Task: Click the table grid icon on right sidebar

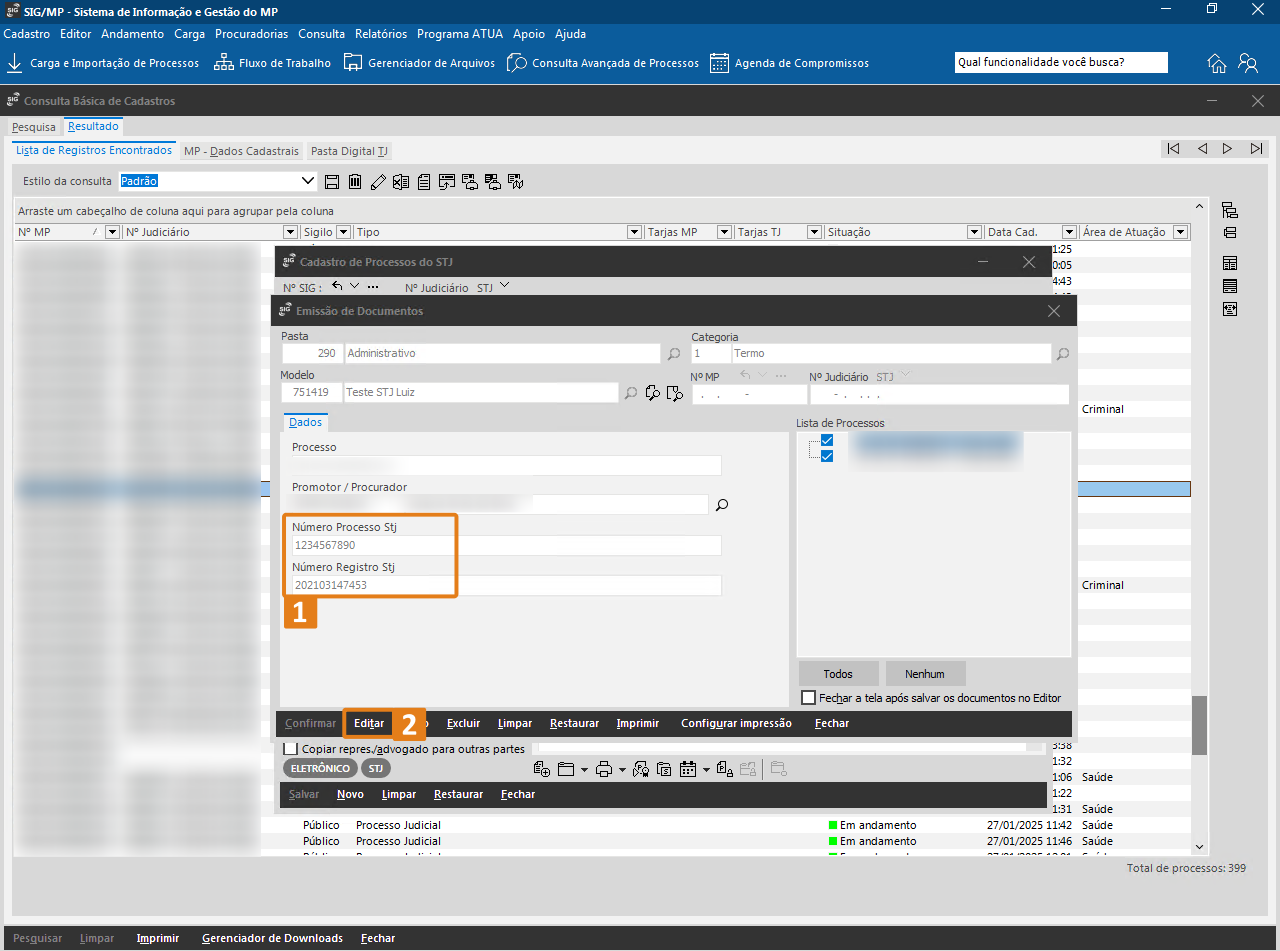Action: (1230, 264)
